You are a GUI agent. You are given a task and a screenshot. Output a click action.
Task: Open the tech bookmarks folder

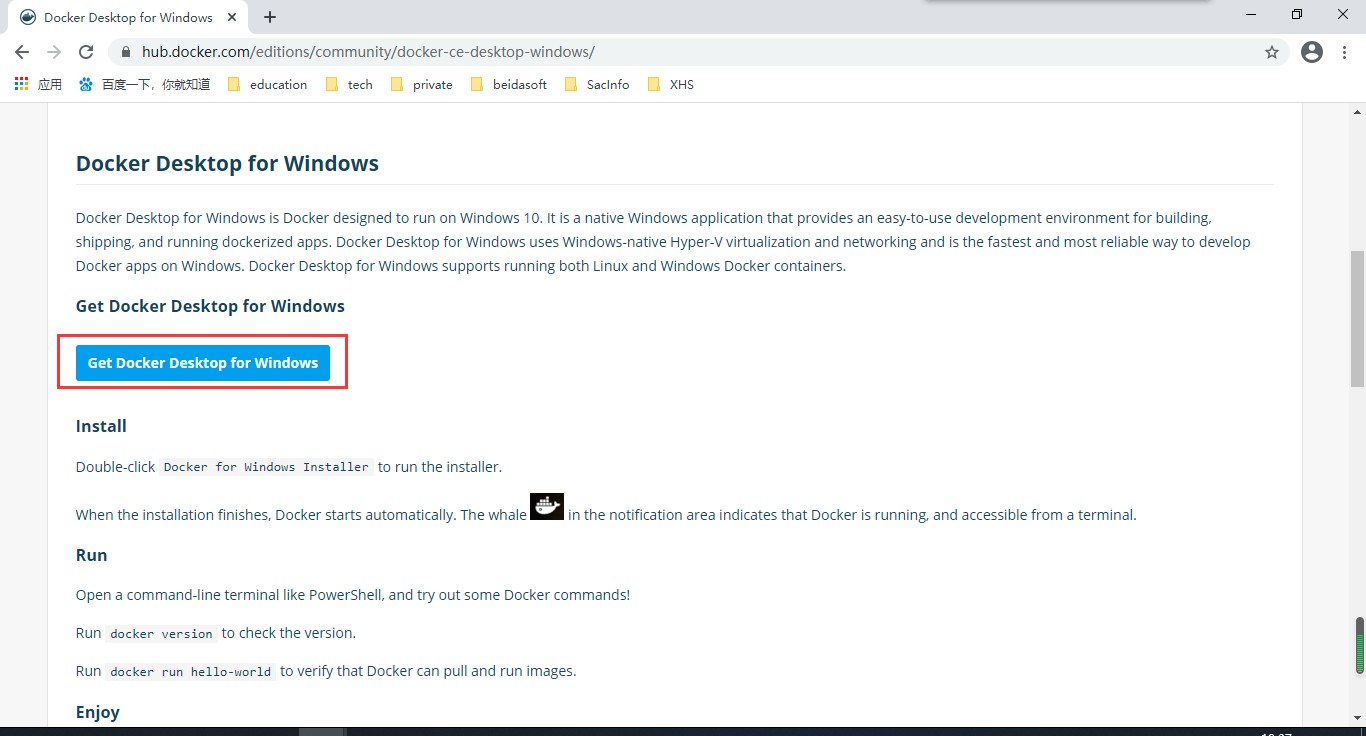point(349,85)
